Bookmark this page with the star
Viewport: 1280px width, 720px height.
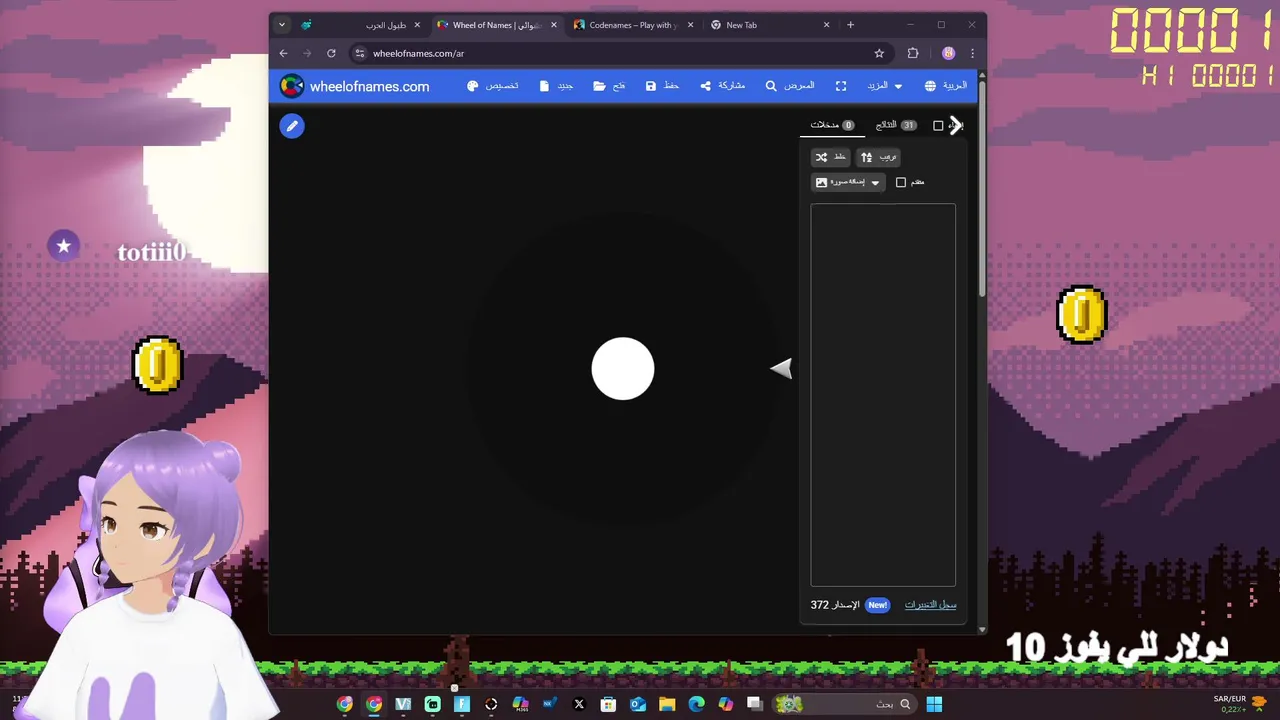(x=879, y=53)
